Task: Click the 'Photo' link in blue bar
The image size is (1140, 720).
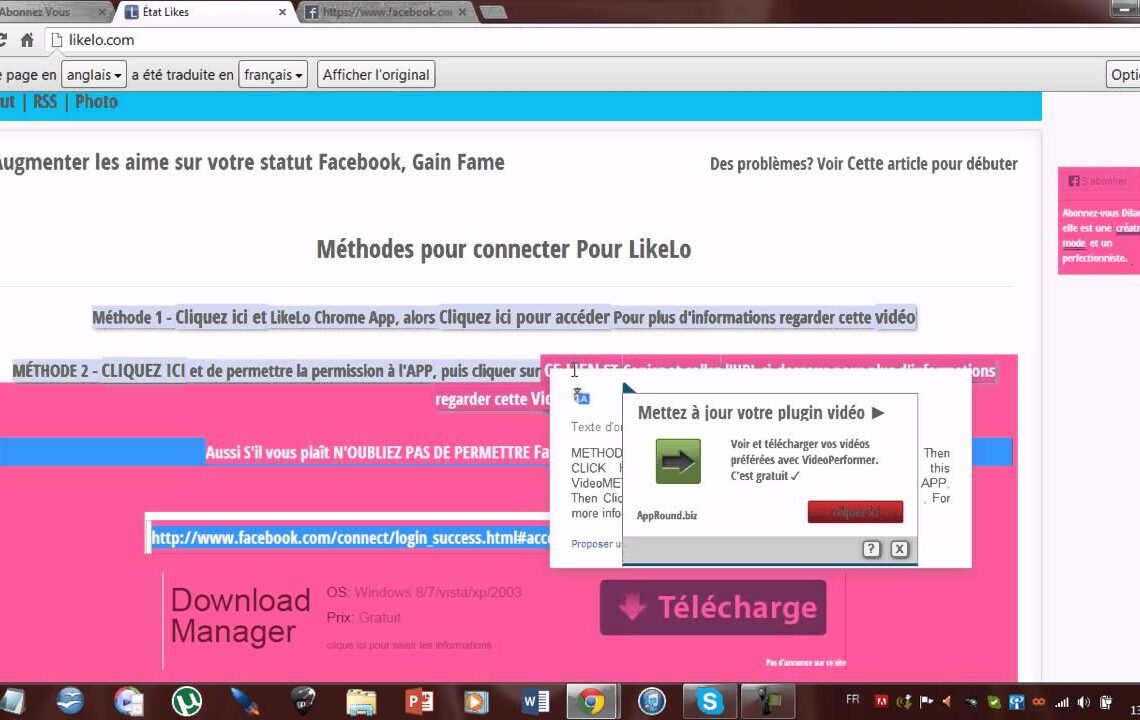Action: pos(96,102)
